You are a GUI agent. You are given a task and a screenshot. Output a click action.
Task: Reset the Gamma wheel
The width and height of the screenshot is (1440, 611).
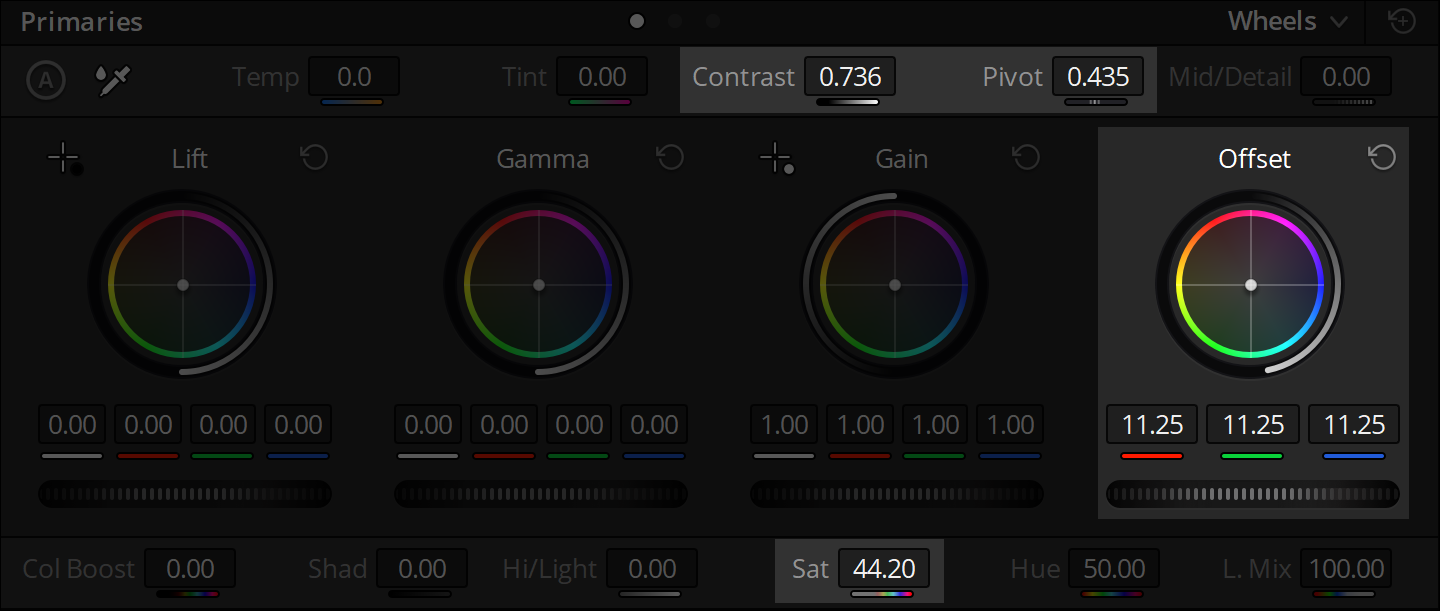(x=670, y=157)
